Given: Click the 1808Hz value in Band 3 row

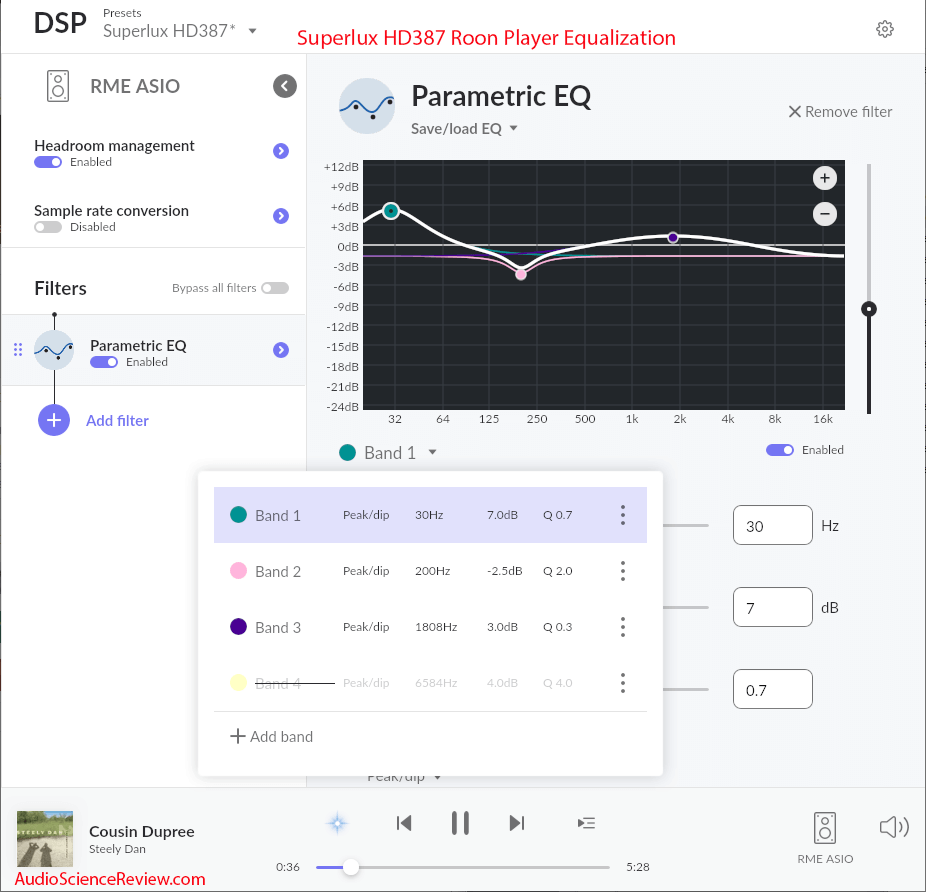Looking at the screenshot, I should [x=436, y=627].
